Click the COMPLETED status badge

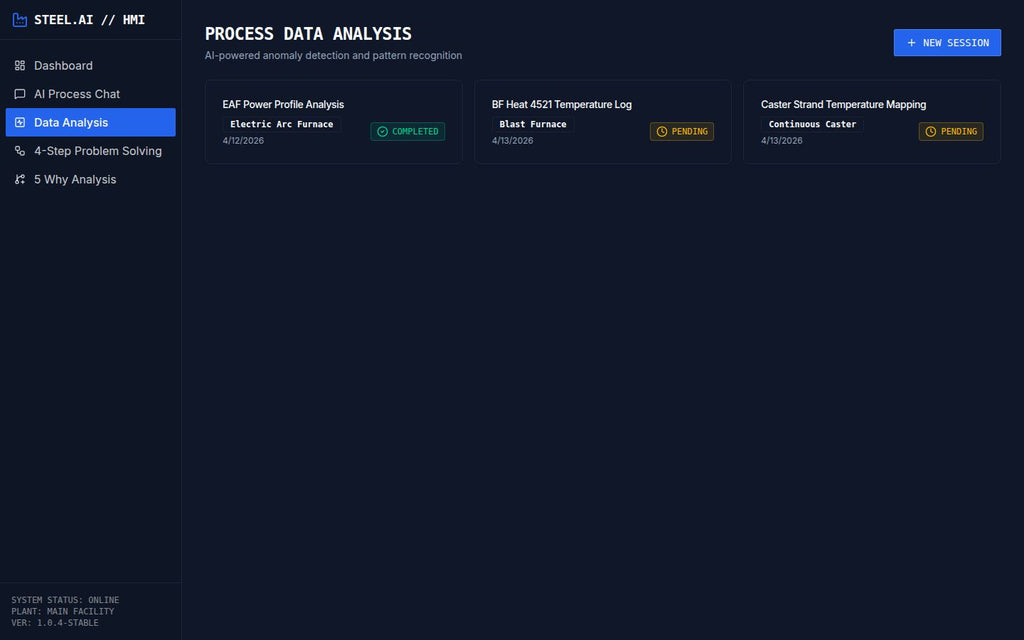coord(407,131)
